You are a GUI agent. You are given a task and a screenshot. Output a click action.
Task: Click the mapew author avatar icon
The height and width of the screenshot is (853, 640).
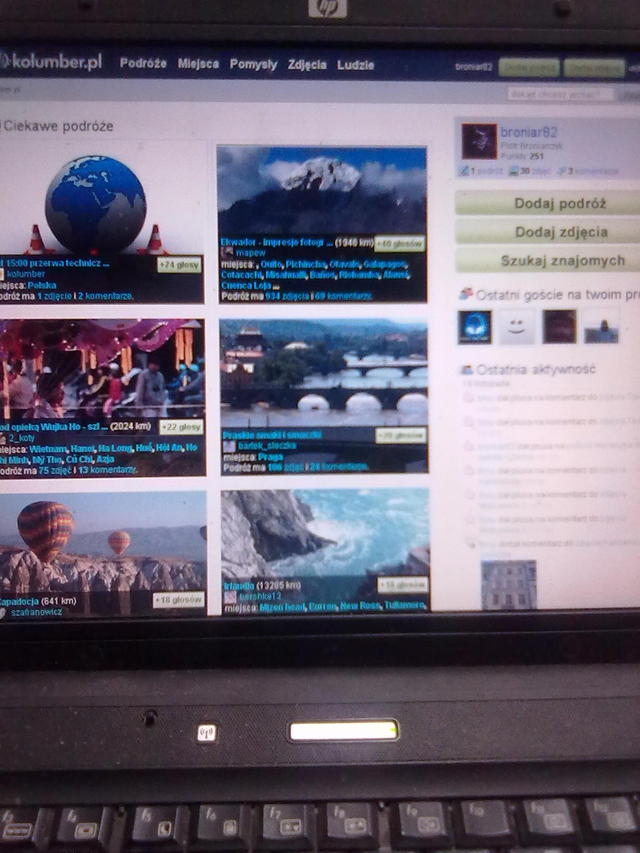tap(227, 253)
